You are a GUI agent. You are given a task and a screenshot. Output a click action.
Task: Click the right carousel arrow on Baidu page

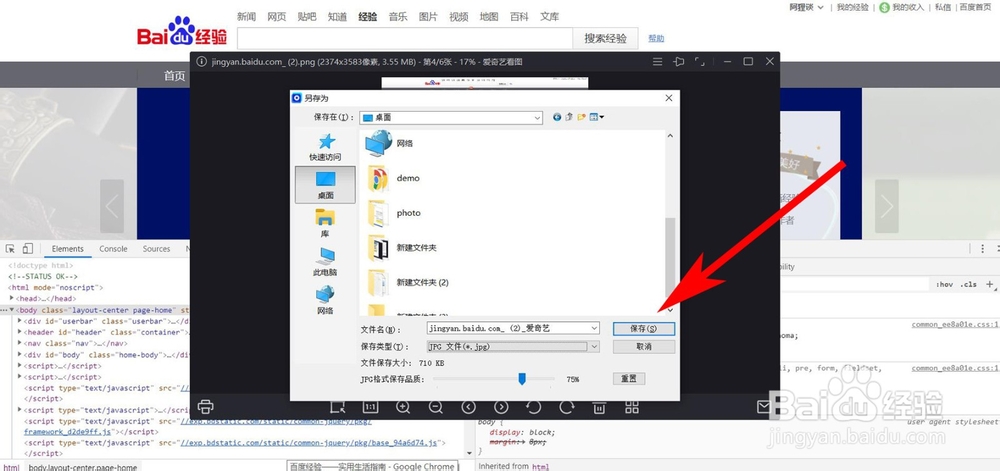[x=886, y=206]
